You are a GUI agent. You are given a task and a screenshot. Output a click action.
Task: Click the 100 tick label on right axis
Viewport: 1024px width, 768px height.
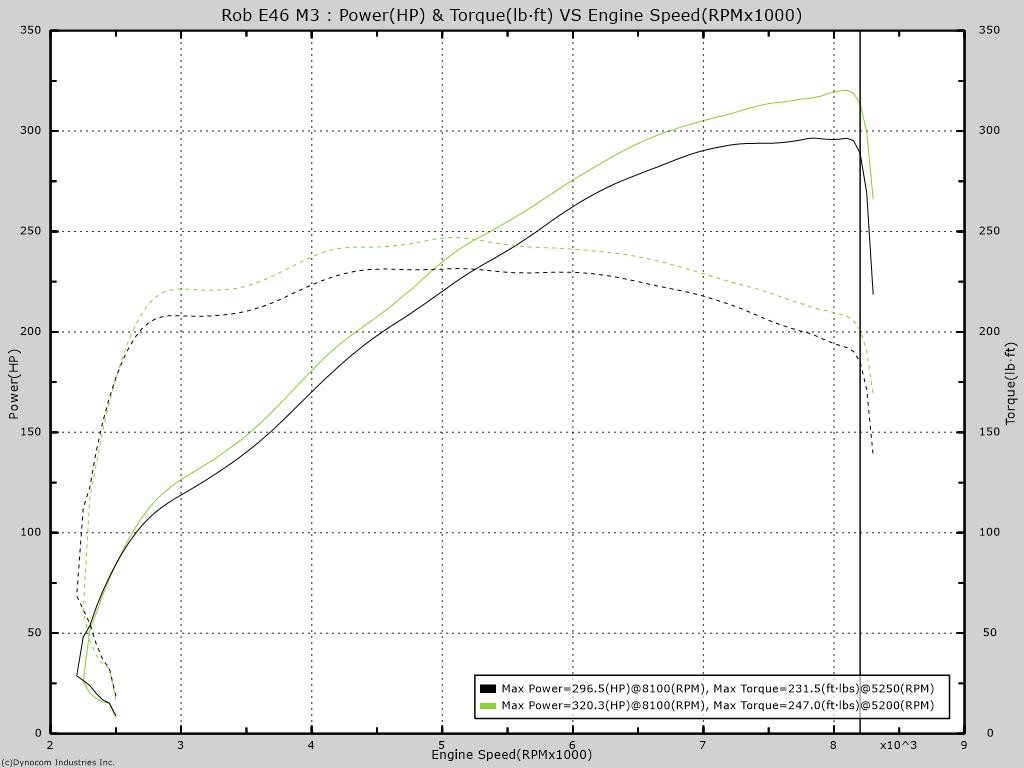(990, 532)
